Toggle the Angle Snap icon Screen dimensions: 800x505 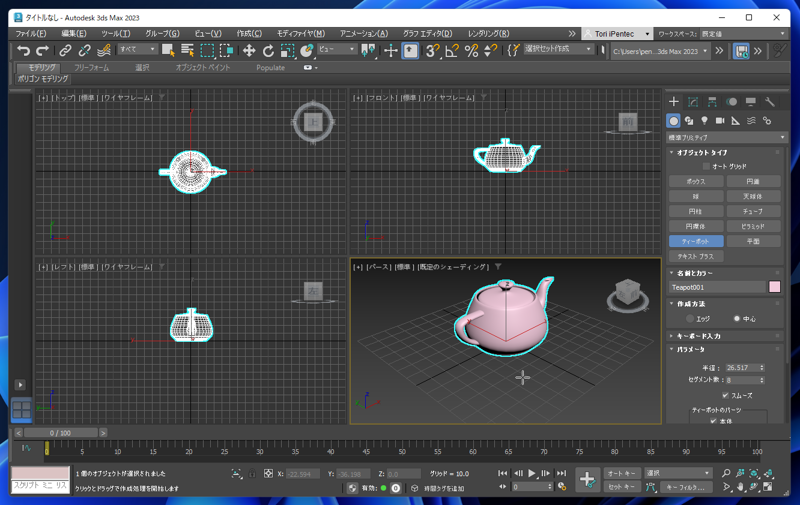pos(452,50)
